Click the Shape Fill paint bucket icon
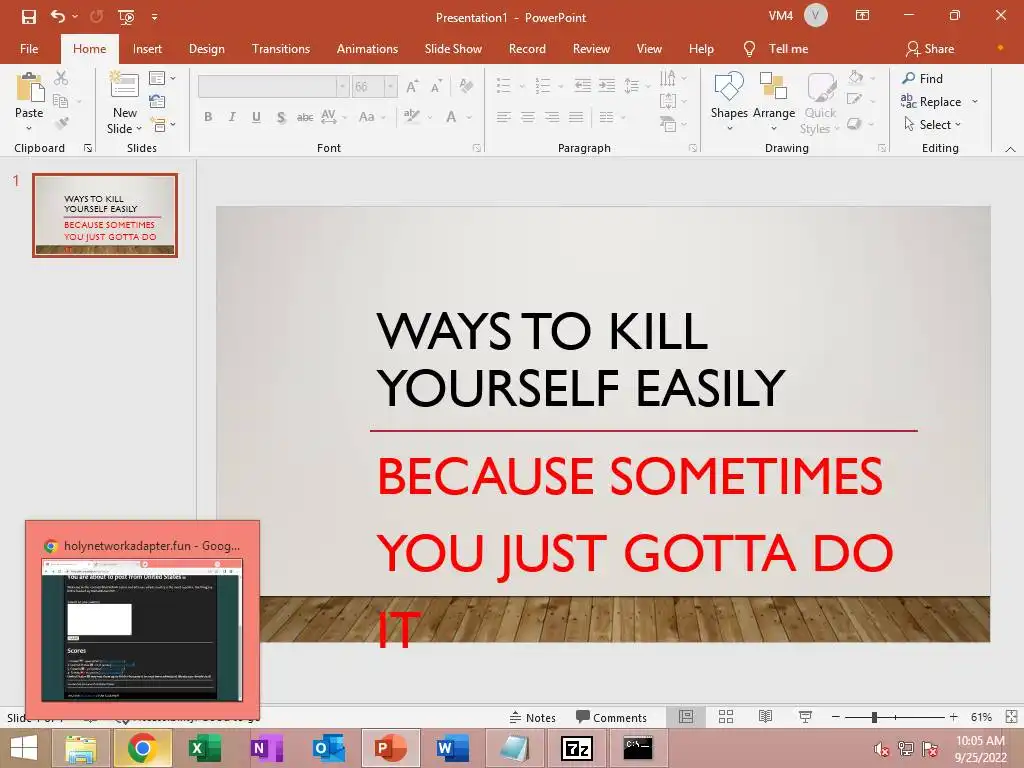The width and height of the screenshot is (1024, 768). (856, 78)
